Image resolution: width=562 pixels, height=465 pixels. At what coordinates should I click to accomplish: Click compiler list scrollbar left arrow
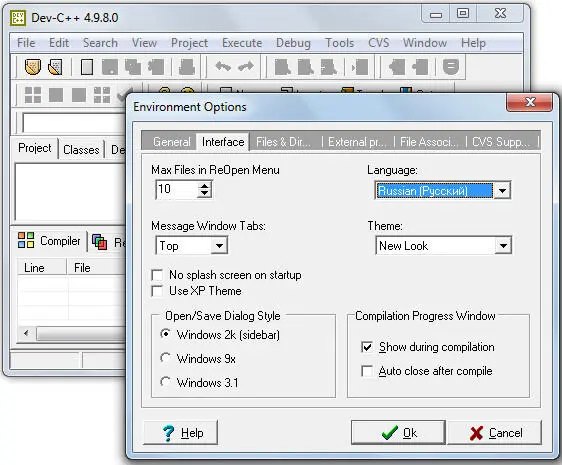[x=27, y=333]
